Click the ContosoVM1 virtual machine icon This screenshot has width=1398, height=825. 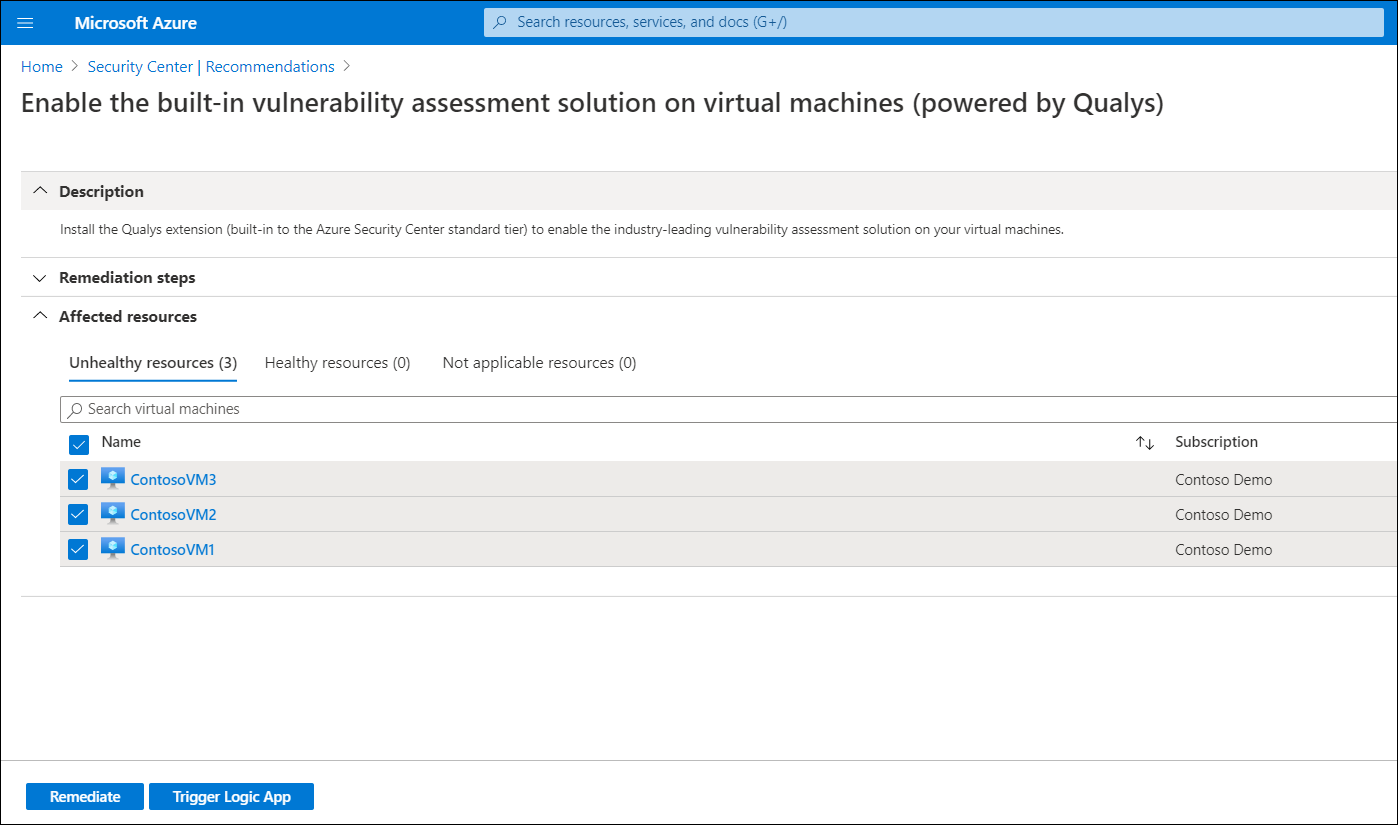point(113,549)
